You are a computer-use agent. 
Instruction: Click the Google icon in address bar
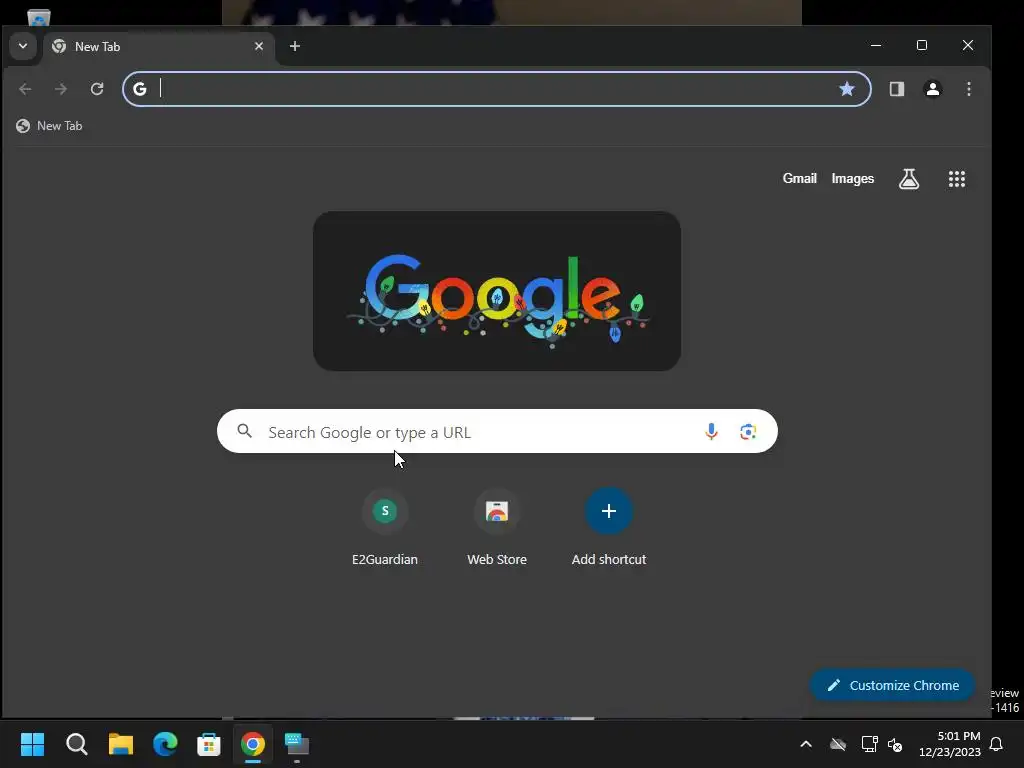140,89
